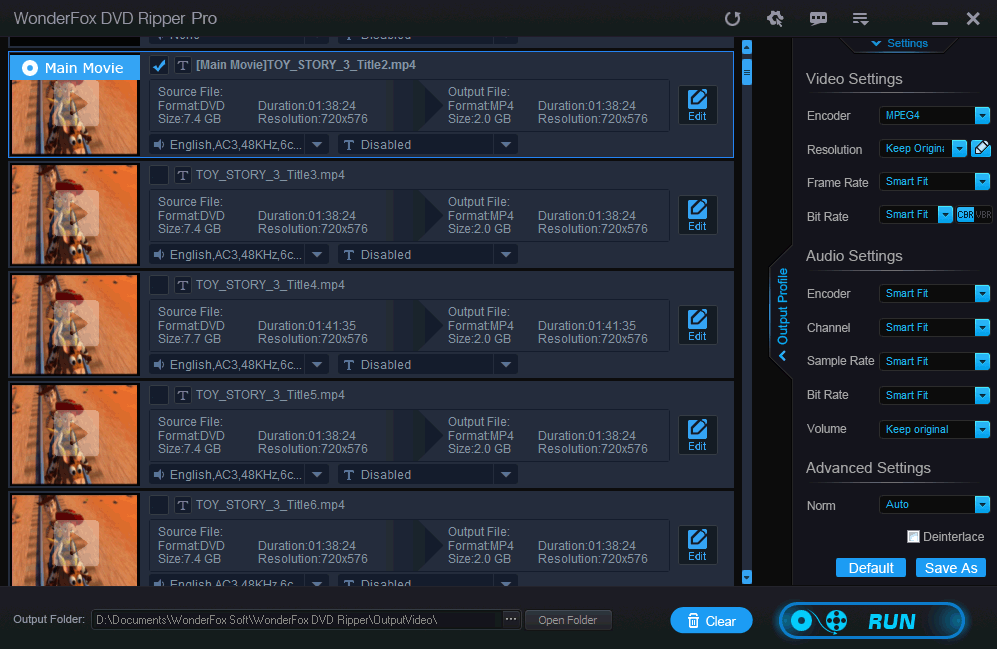The width and height of the screenshot is (997, 649).
Task: Click rename T icon for Title6.mp4
Action: (183, 505)
